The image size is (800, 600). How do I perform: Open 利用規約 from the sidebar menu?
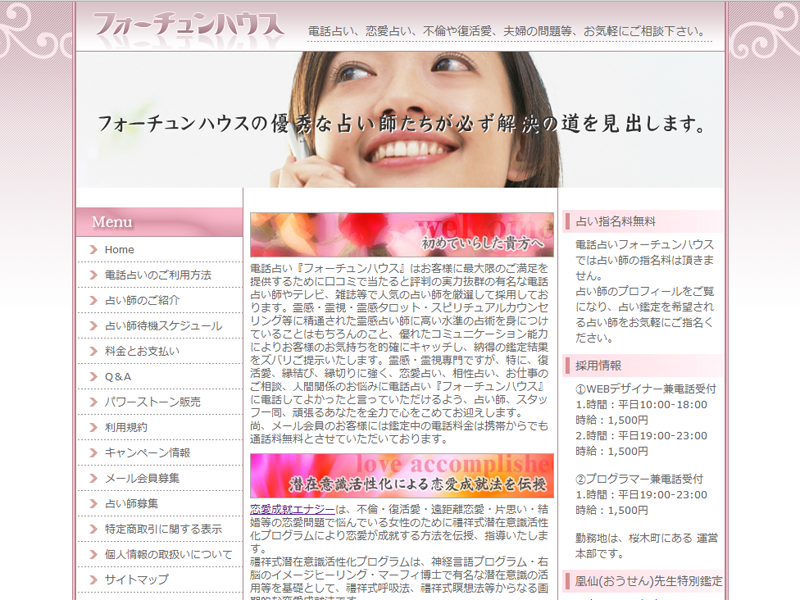click(126, 428)
